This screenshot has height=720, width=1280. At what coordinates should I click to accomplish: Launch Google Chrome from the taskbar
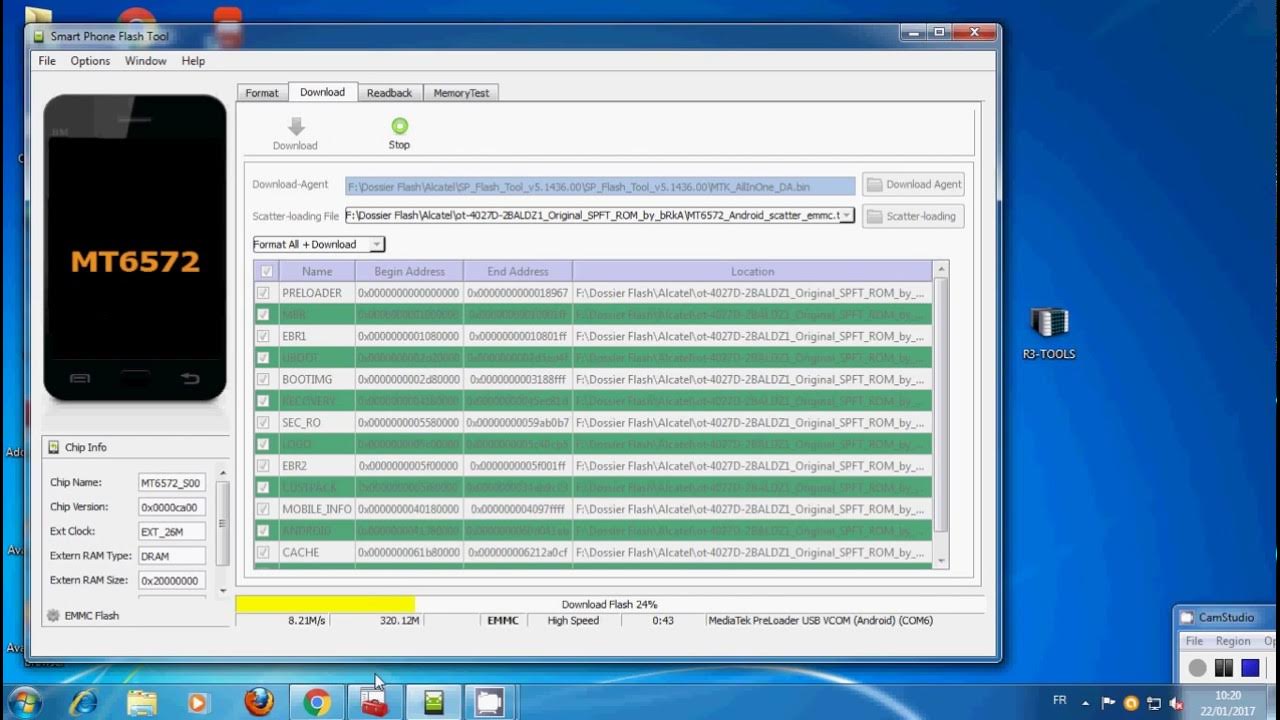coord(317,703)
